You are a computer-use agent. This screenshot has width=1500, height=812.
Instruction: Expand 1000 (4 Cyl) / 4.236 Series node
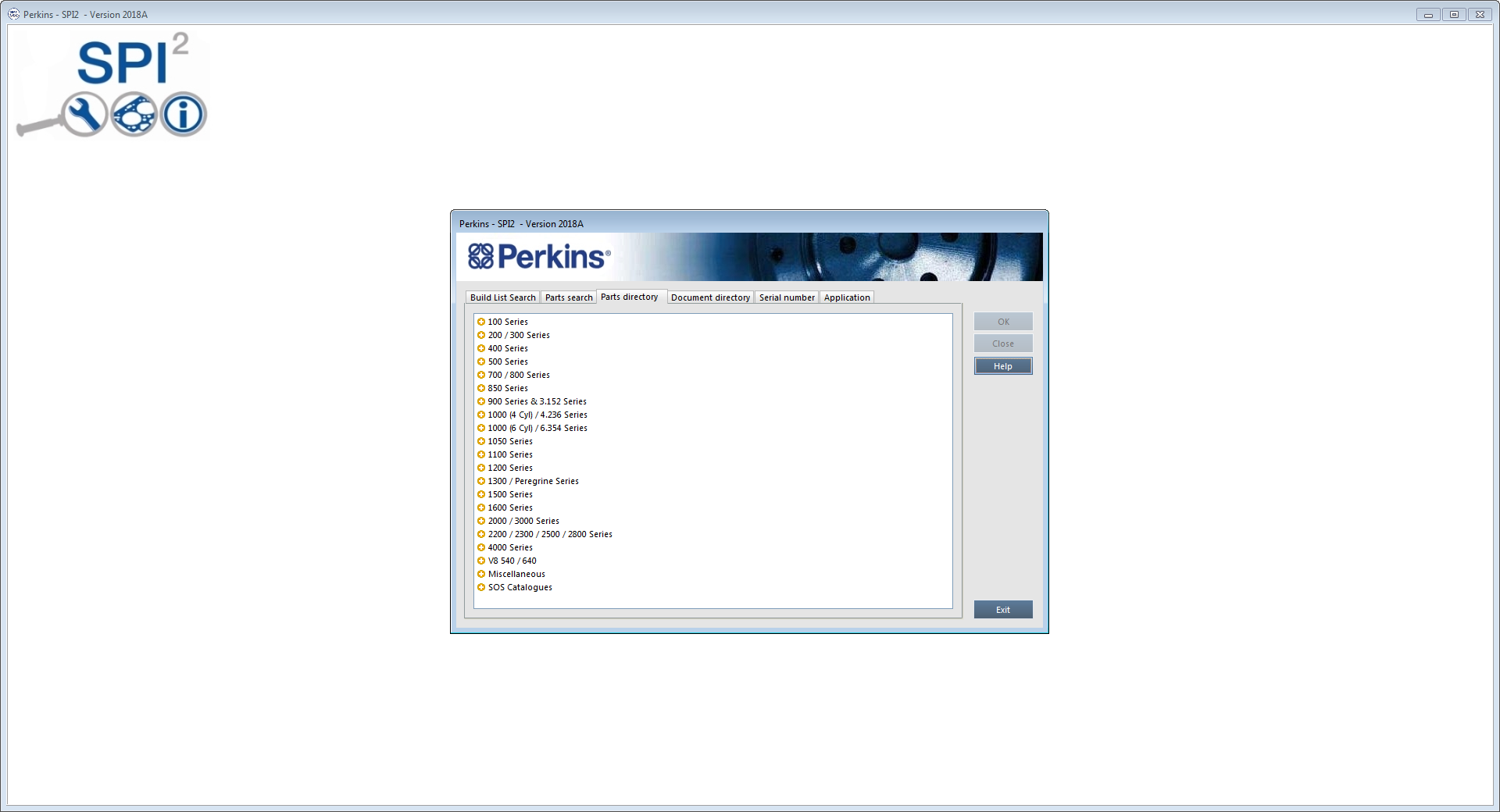481,415
